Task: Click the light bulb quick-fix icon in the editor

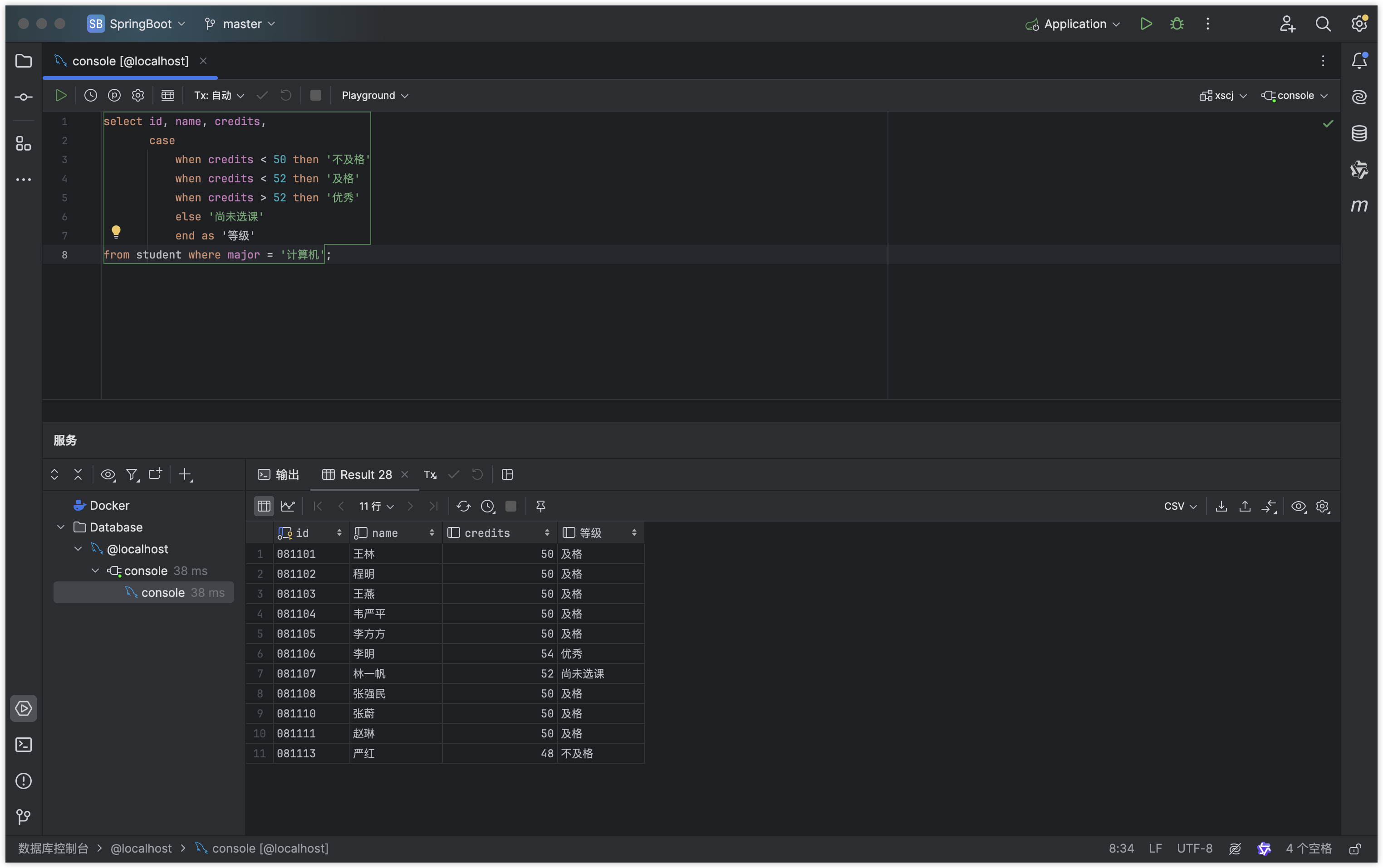Action: click(116, 231)
